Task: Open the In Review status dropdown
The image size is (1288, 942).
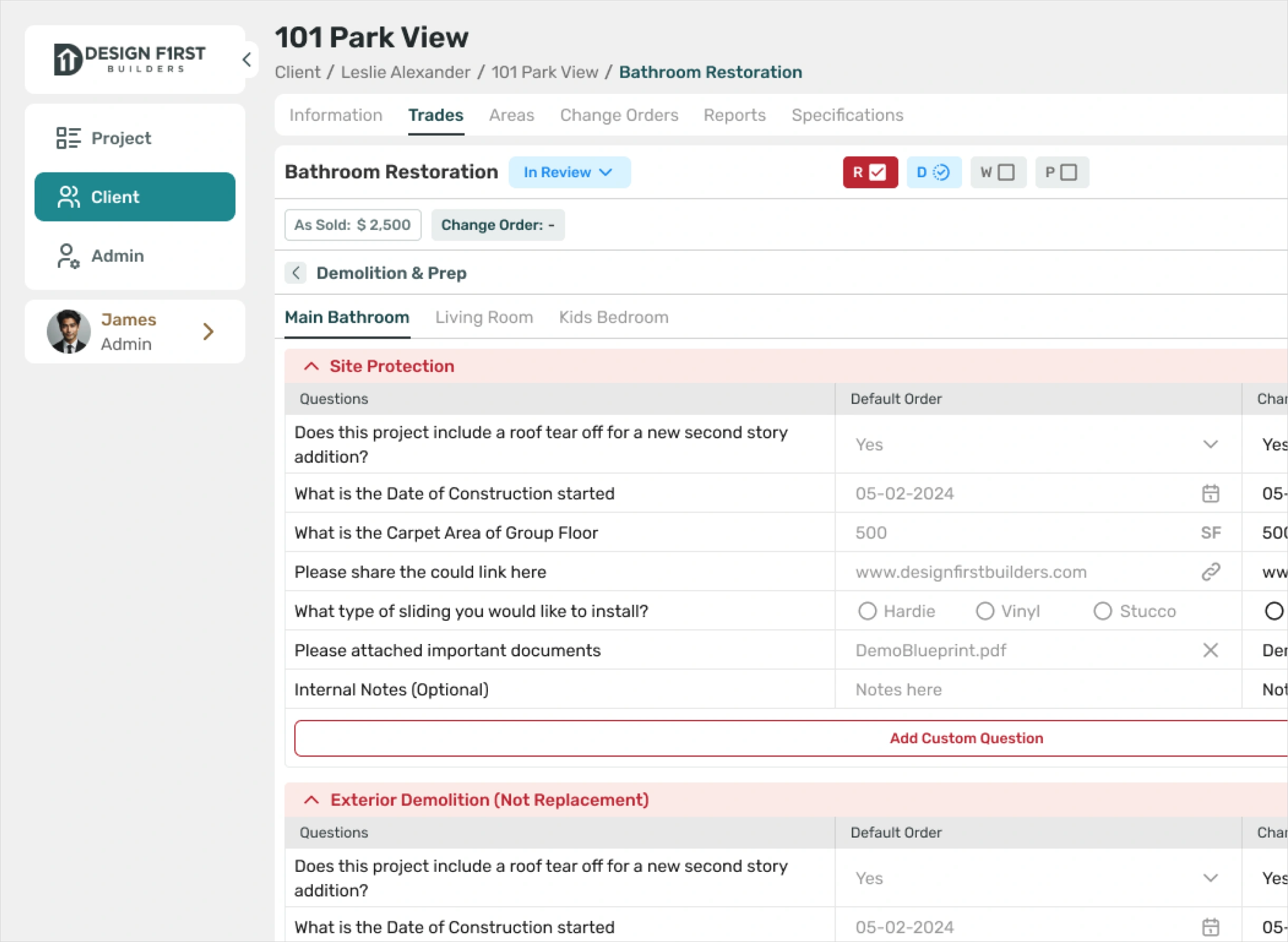Action: 569,172
